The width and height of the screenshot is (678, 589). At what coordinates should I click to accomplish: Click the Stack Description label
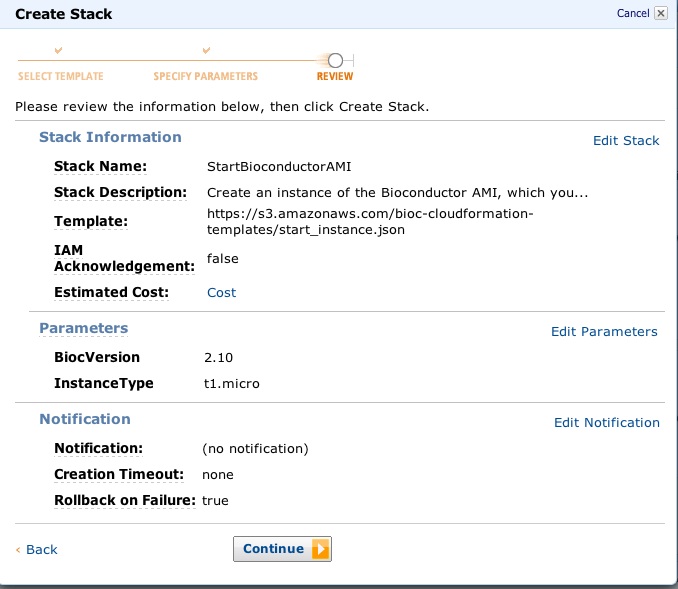(x=120, y=192)
